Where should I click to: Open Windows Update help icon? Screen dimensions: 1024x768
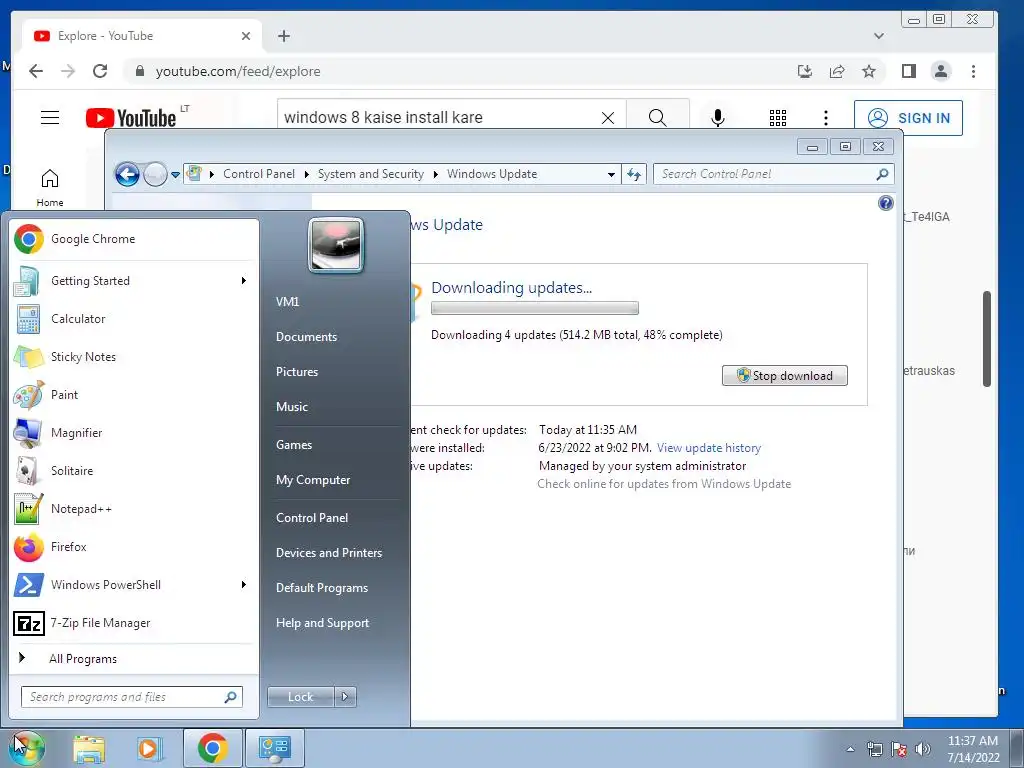pyautogui.click(x=886, y=203)
